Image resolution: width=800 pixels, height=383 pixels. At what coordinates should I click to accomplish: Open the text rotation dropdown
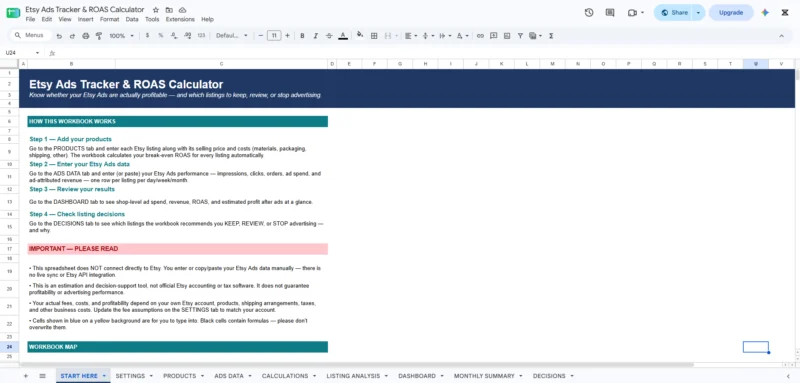(462, 36)
